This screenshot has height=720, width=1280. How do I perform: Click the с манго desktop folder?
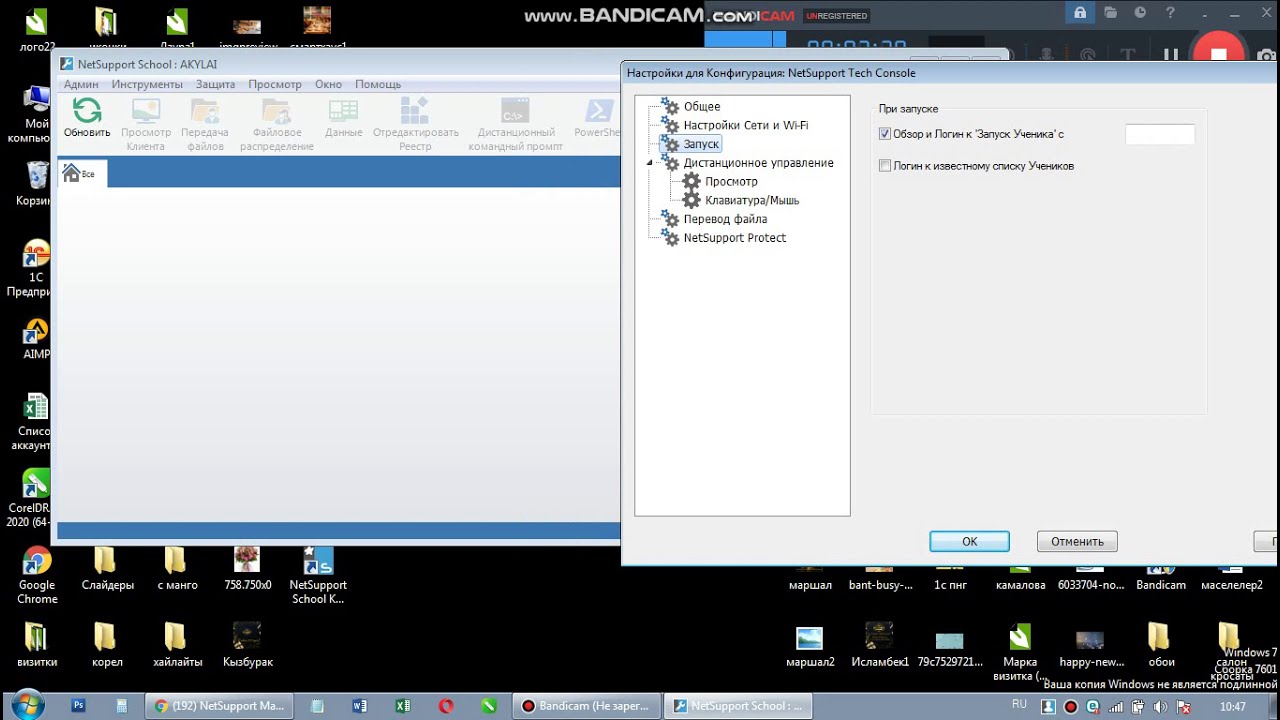[177, 568]
